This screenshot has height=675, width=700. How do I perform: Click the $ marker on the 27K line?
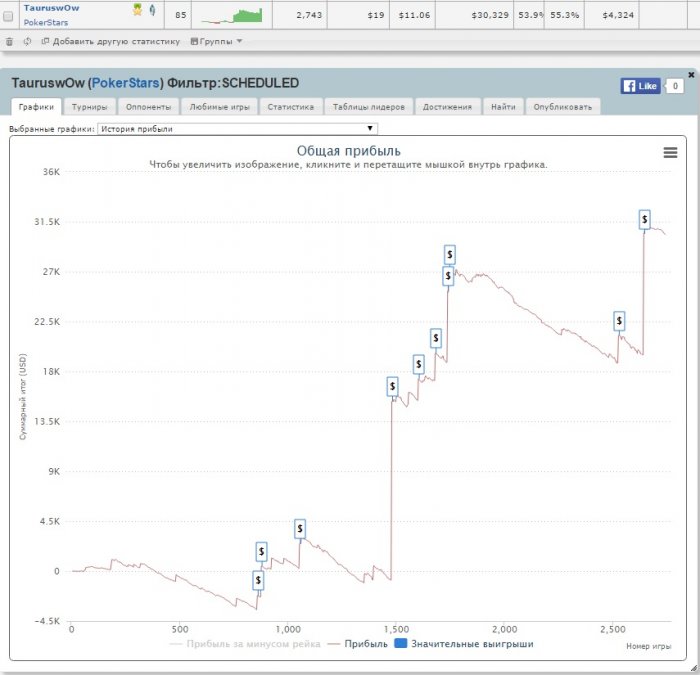click(448, 276)
